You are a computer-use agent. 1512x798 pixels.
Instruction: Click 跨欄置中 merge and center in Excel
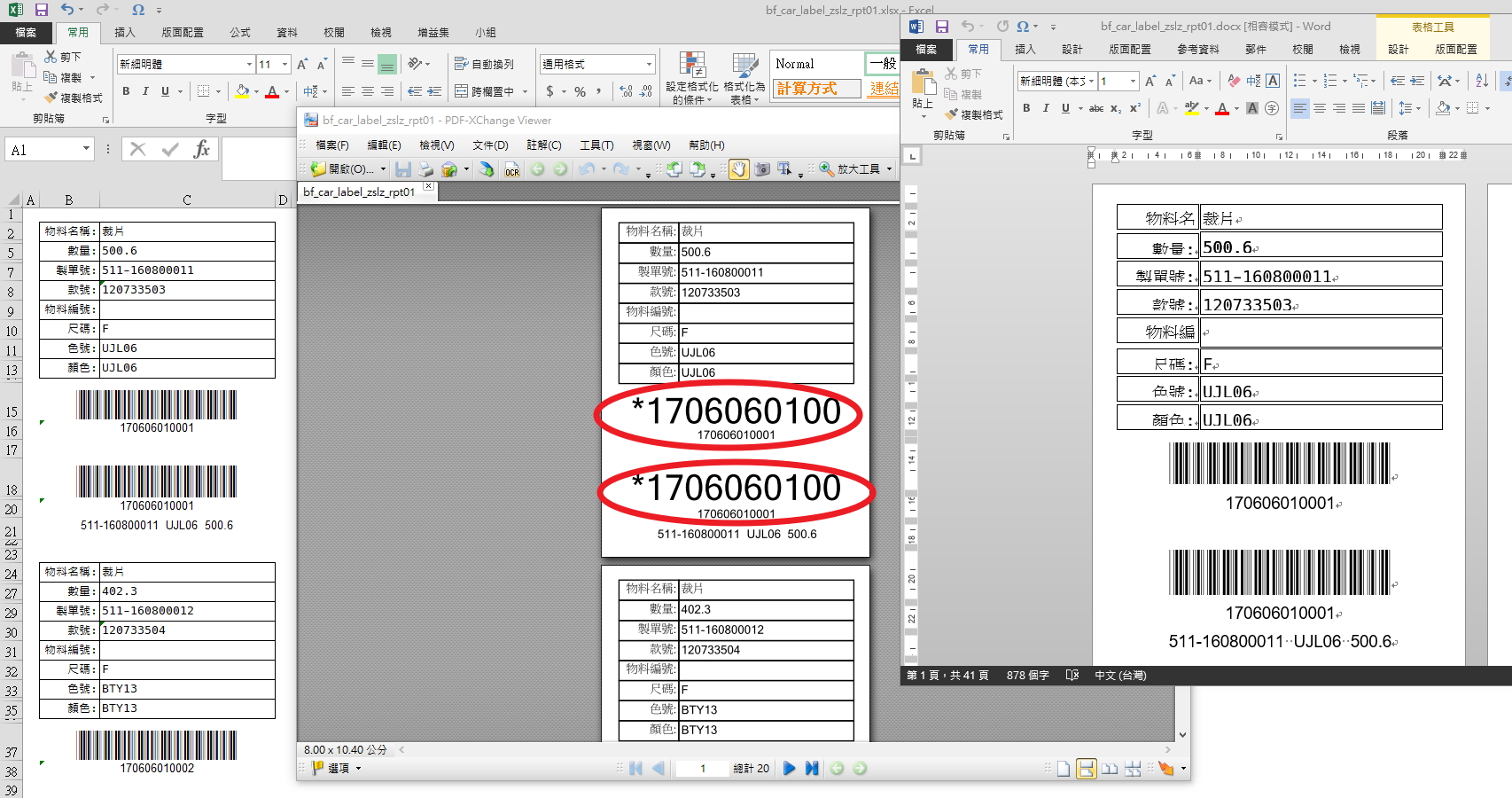pos(485,91)
